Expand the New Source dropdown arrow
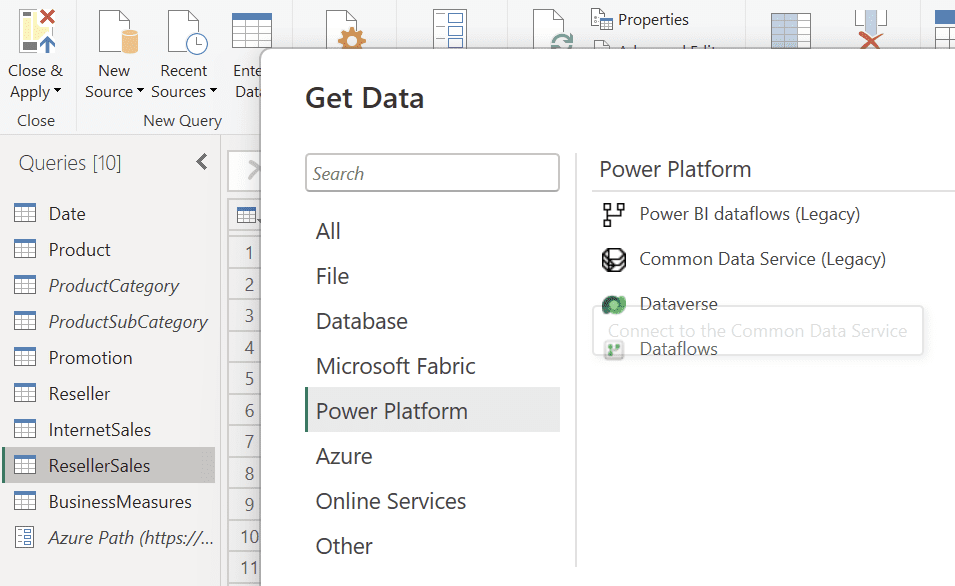The width and height of the screenshot is (955, 586). (x=141, y=92)
